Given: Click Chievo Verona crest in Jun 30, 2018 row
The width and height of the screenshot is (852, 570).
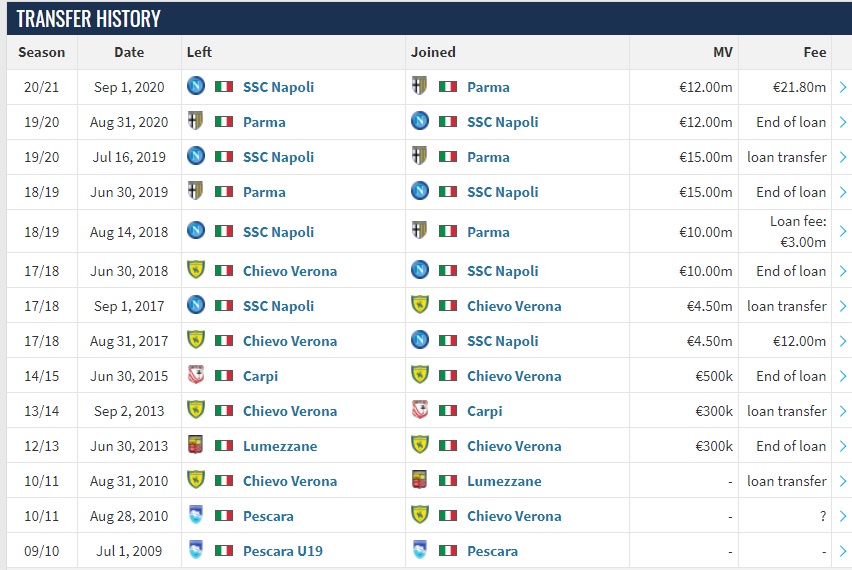Looking at the screenshot, I should point(196,270).
